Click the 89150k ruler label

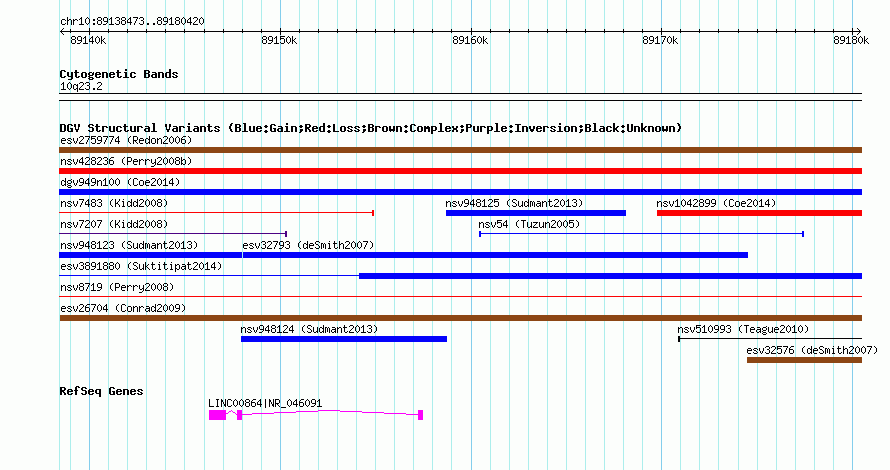(x=279, y=40)
